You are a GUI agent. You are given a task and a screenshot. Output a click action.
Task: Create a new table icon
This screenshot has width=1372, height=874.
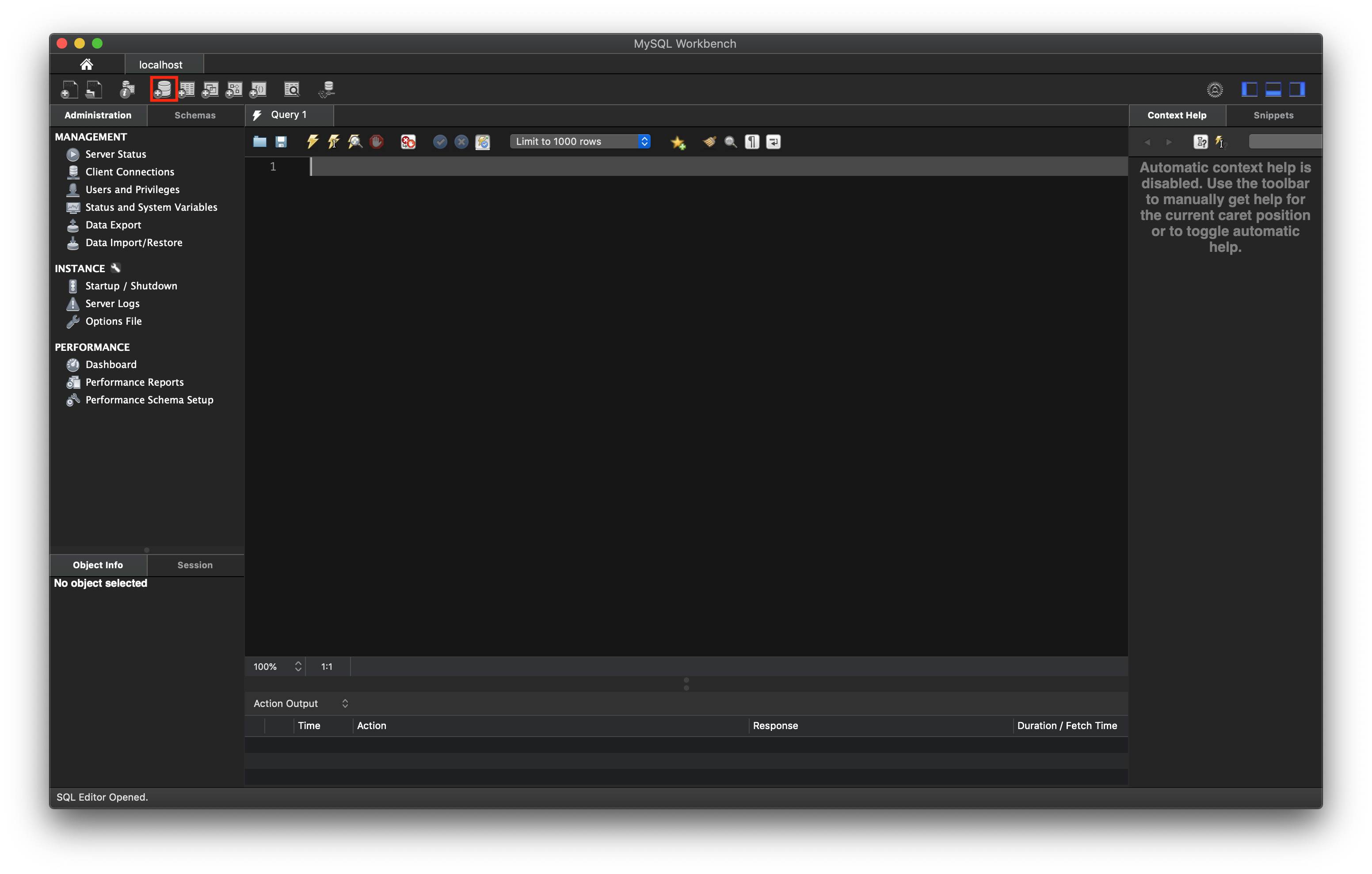click(187, 89)
